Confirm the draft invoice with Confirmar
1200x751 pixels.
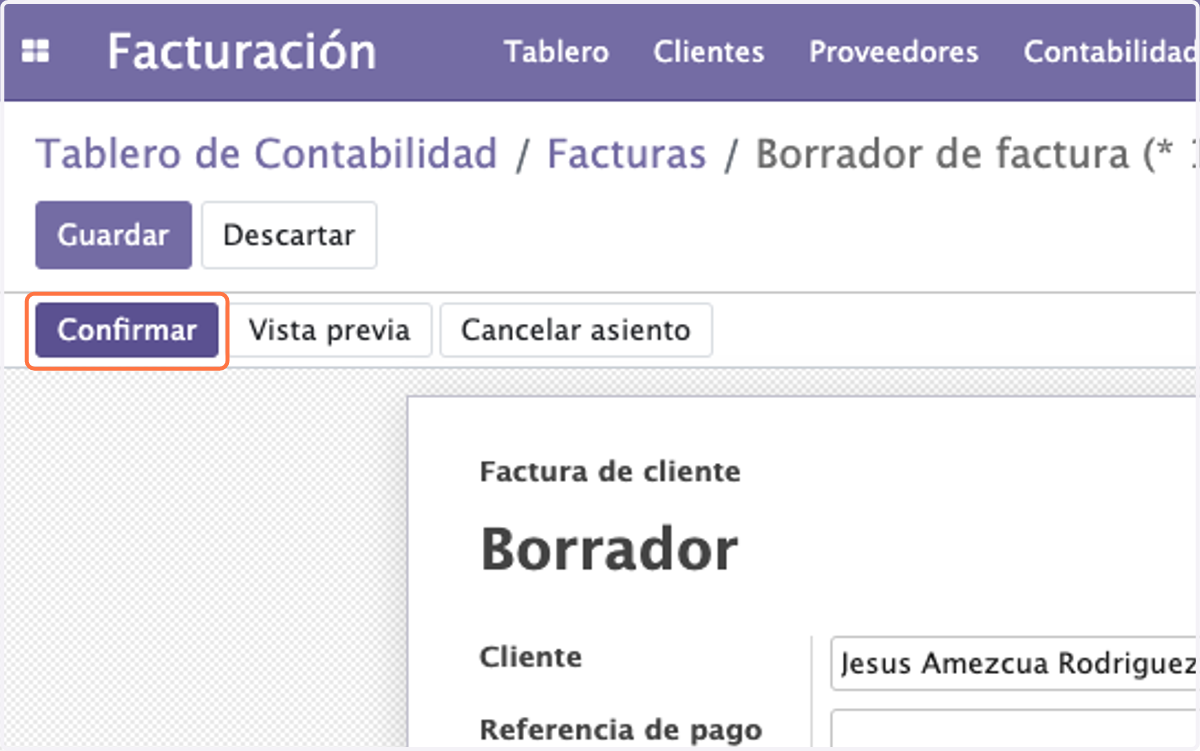[x=127, y=330]
